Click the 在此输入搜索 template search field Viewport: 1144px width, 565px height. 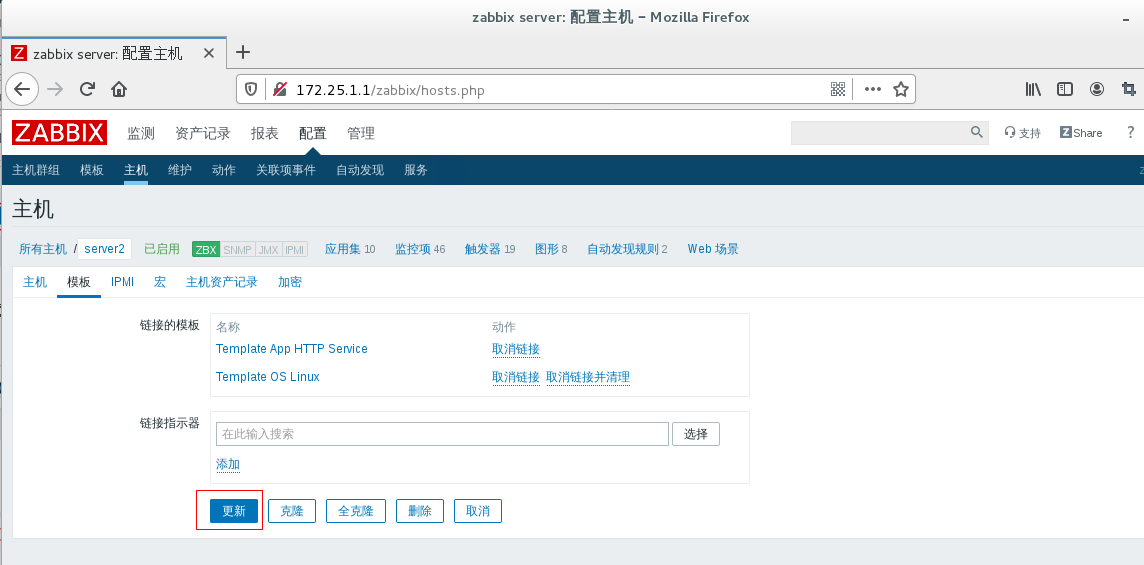[442, 434]
